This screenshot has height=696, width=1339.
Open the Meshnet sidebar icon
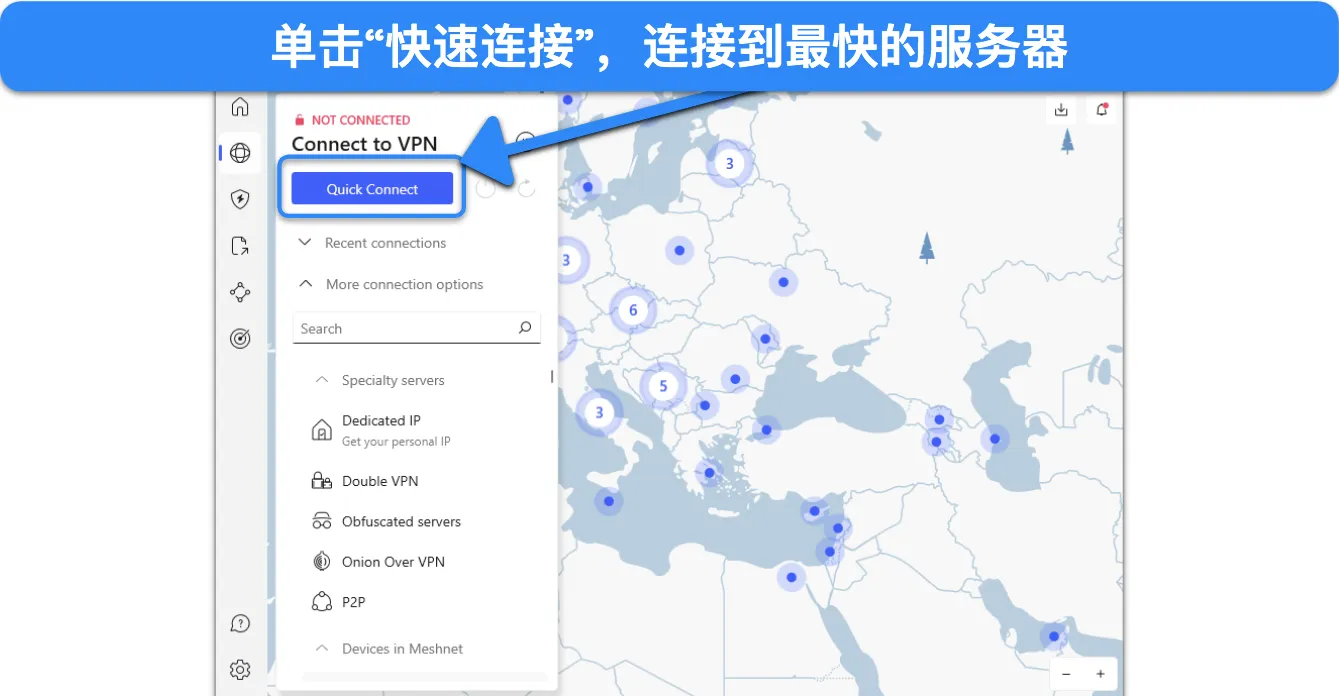pos(240,292)
